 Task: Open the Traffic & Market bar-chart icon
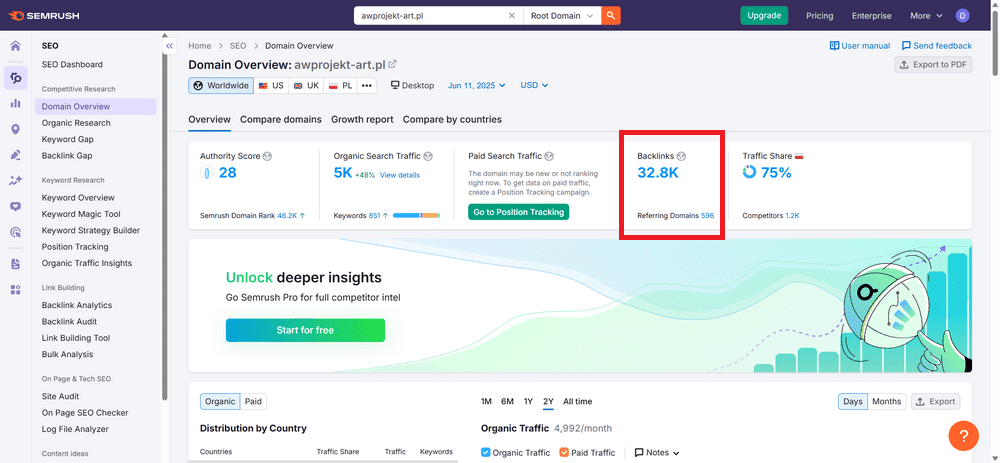(15, 104)
